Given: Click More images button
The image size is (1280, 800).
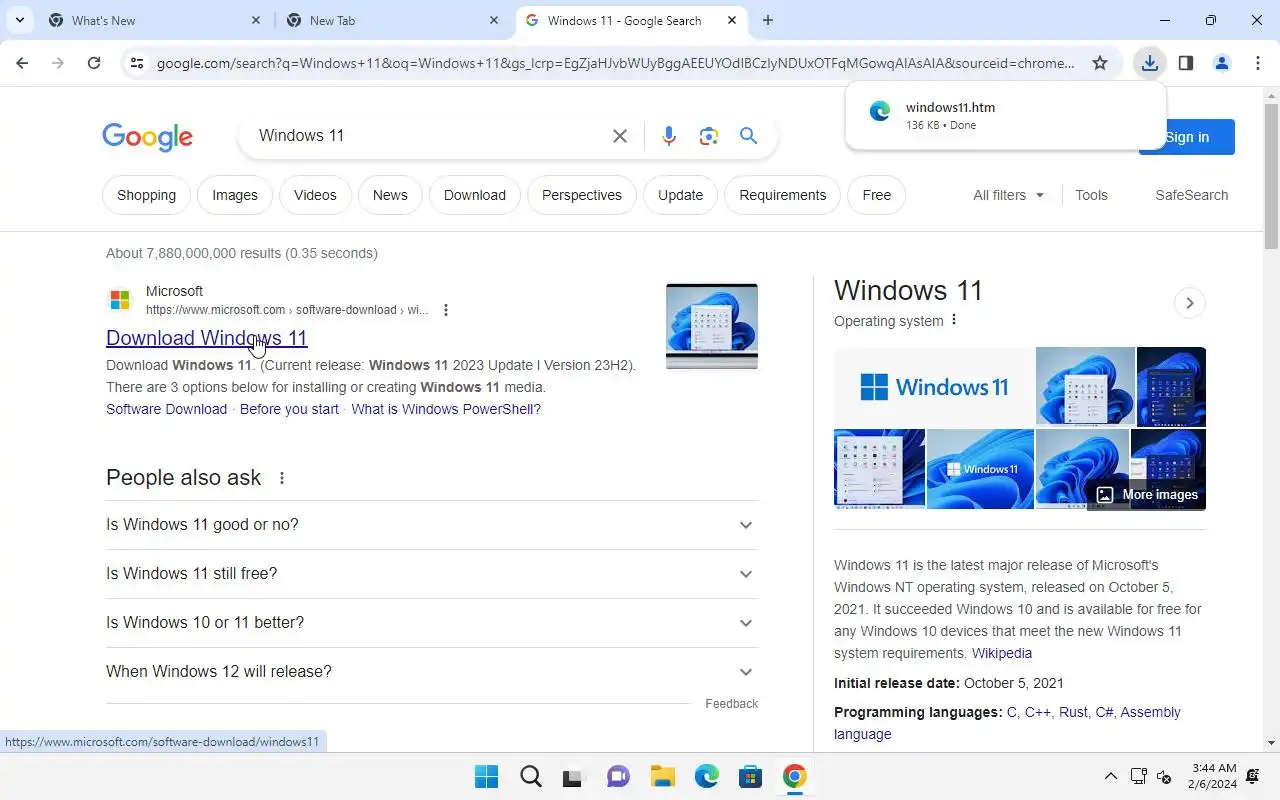Looking at the screenshot, I should point(1147,494).
